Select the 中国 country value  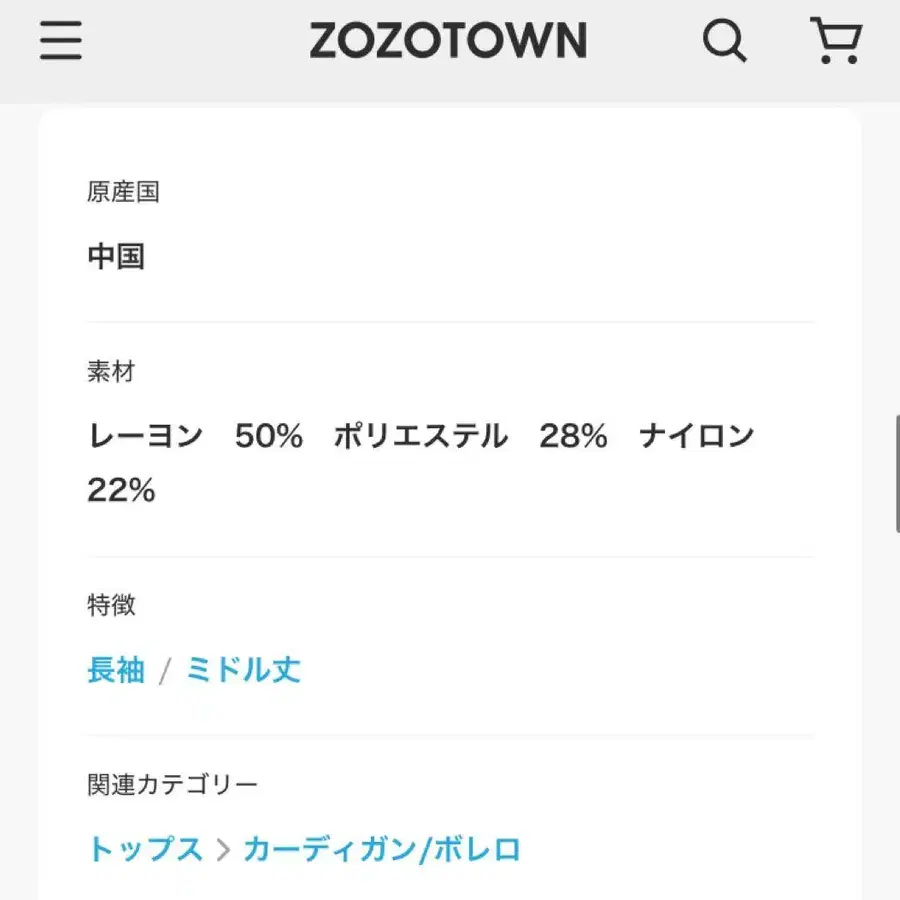point(116,257)
